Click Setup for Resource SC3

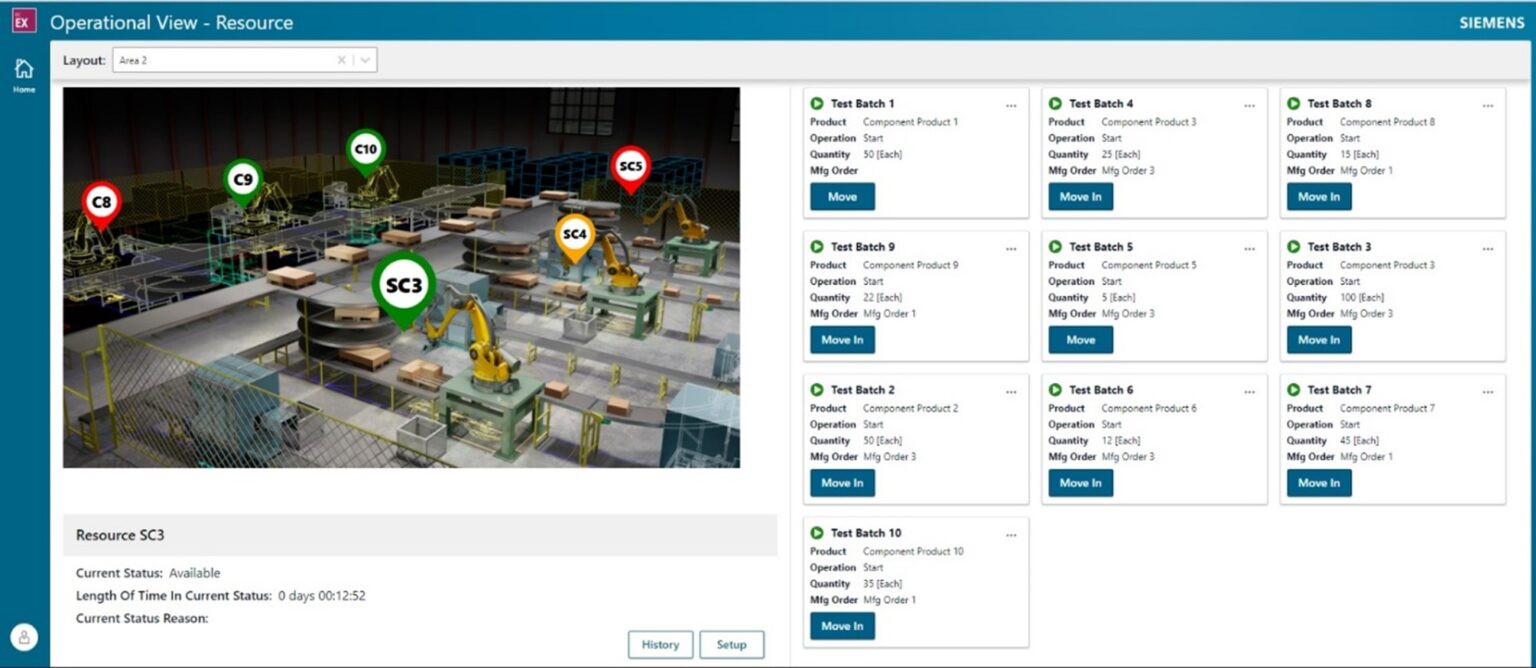click(732, 645)
